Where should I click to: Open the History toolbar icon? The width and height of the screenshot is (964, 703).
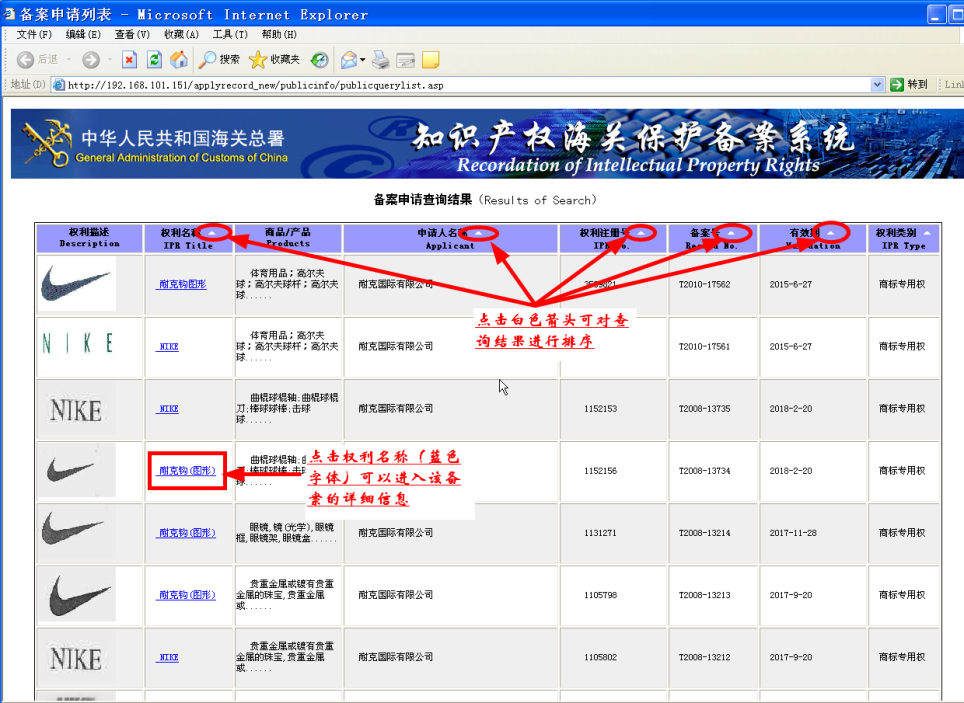[x=319, y=60]
